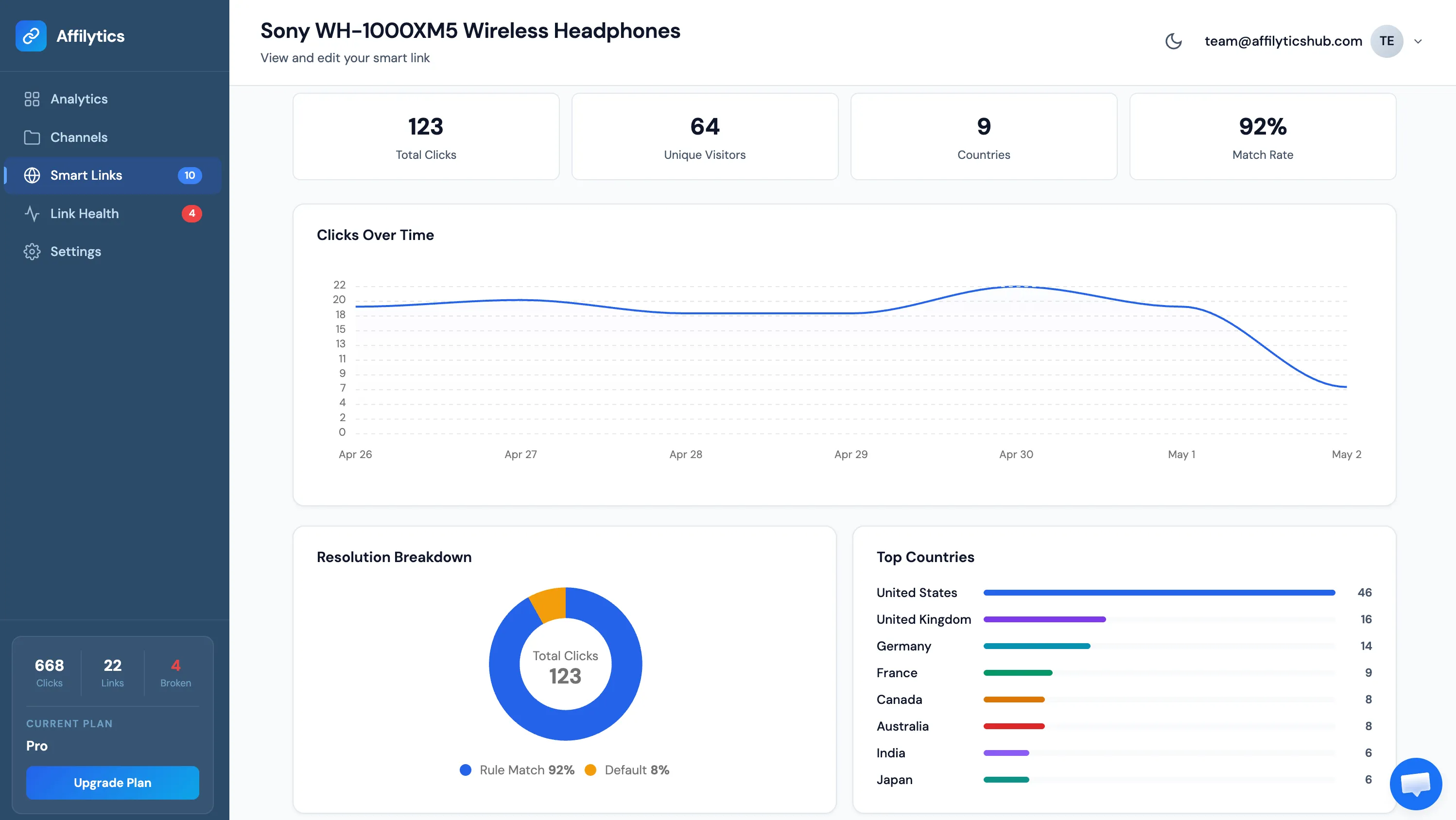This screenshot has width=1456, height=820.
Task: Click the Apr 26 axis label
Action: (x=356, y=454)
